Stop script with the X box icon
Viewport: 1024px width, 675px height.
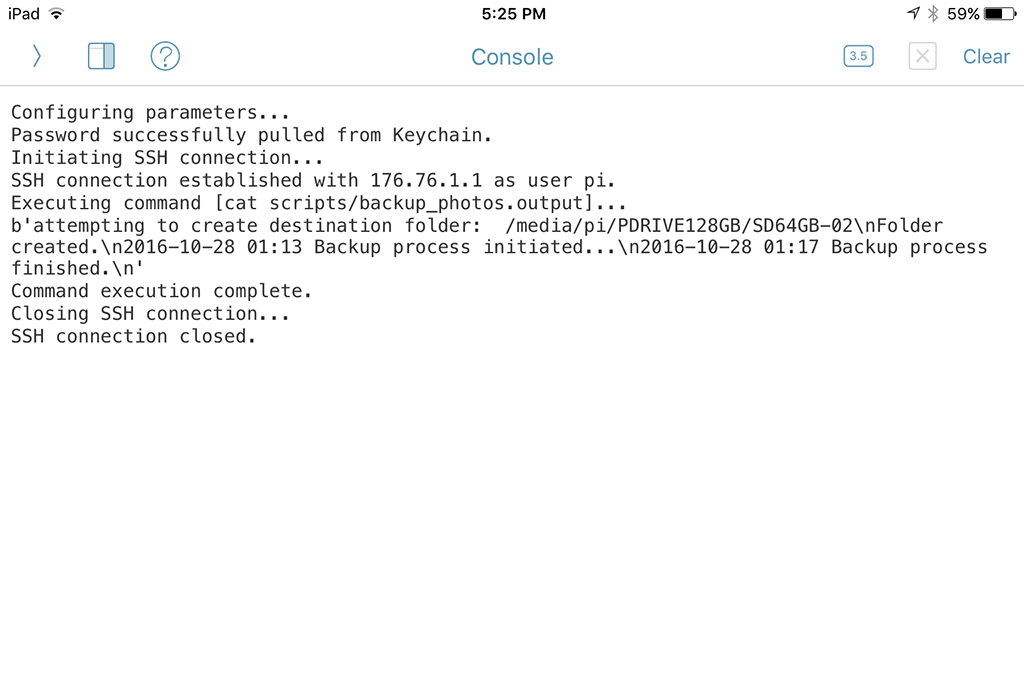pyautogui.click(x=922, y=56)
